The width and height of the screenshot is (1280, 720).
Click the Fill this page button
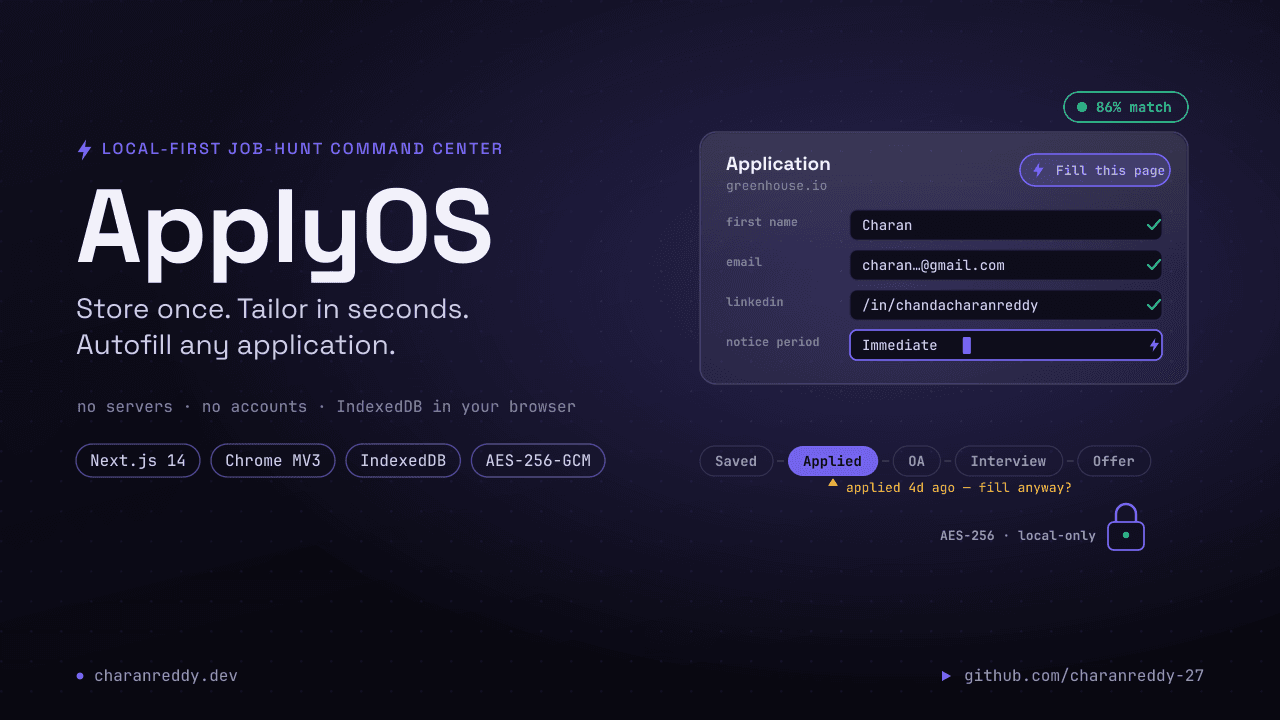click(1095, 170)
